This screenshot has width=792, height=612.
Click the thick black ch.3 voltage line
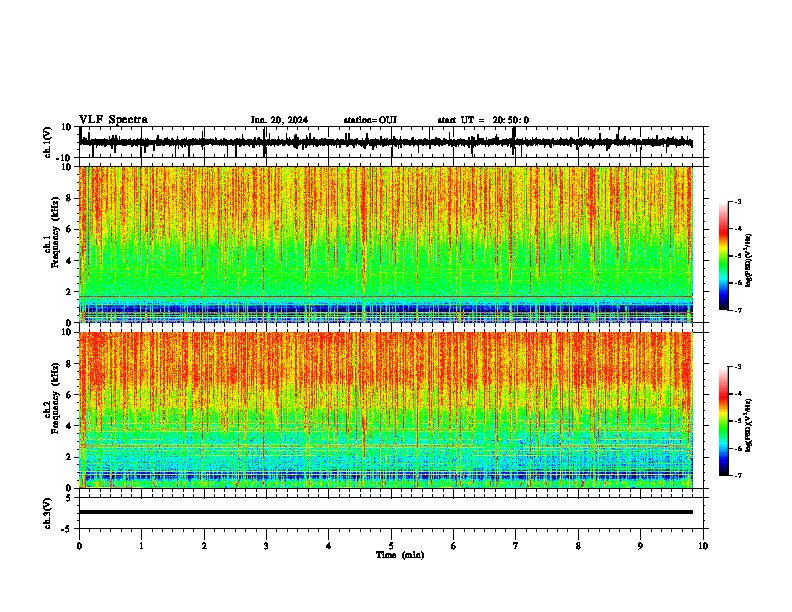coord(386,512)
